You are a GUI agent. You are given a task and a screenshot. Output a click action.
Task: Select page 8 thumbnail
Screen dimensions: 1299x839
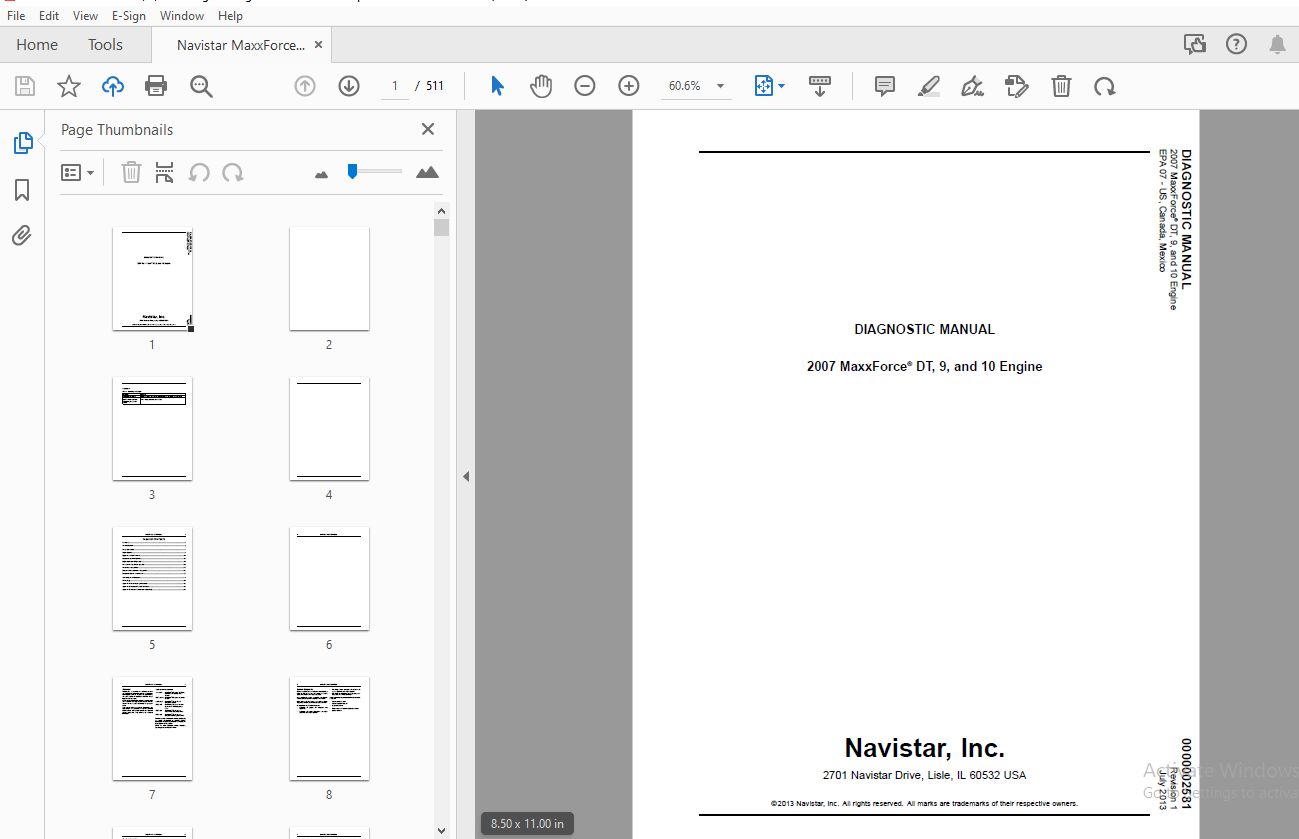(329, 729)
